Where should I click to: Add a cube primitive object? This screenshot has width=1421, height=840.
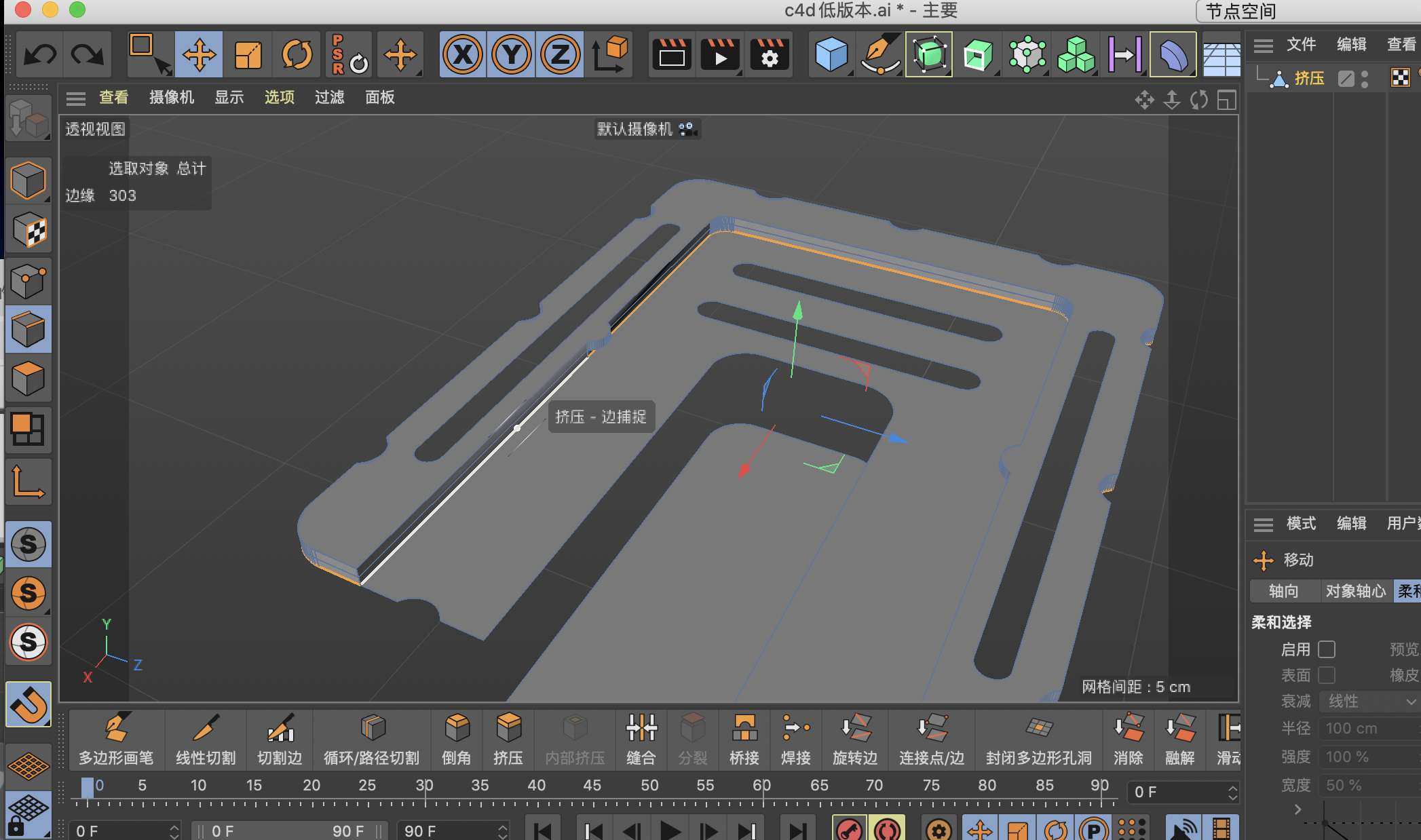click(x=831, y=54)
